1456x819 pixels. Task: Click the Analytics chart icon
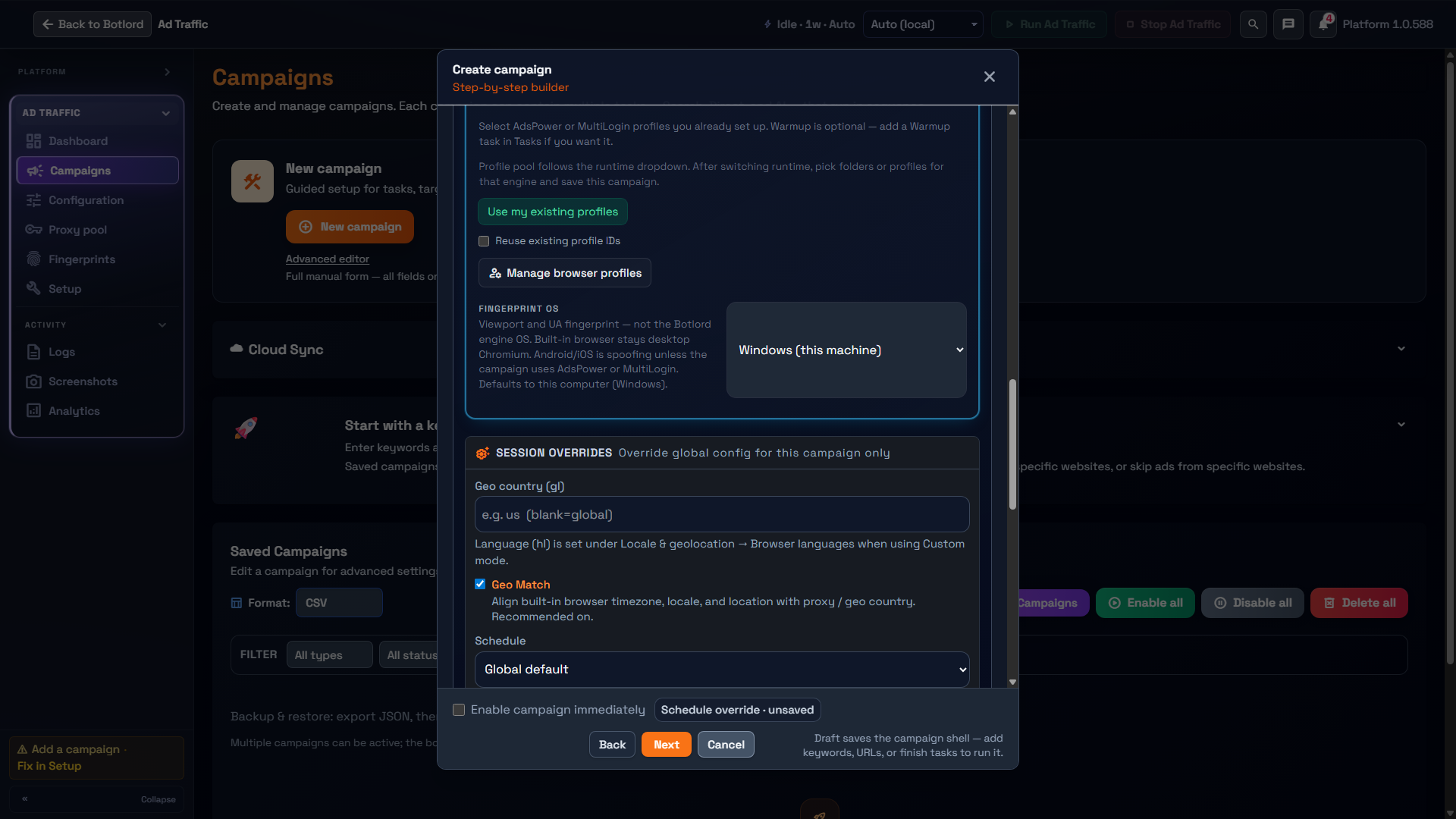click(x=33, y=411)
